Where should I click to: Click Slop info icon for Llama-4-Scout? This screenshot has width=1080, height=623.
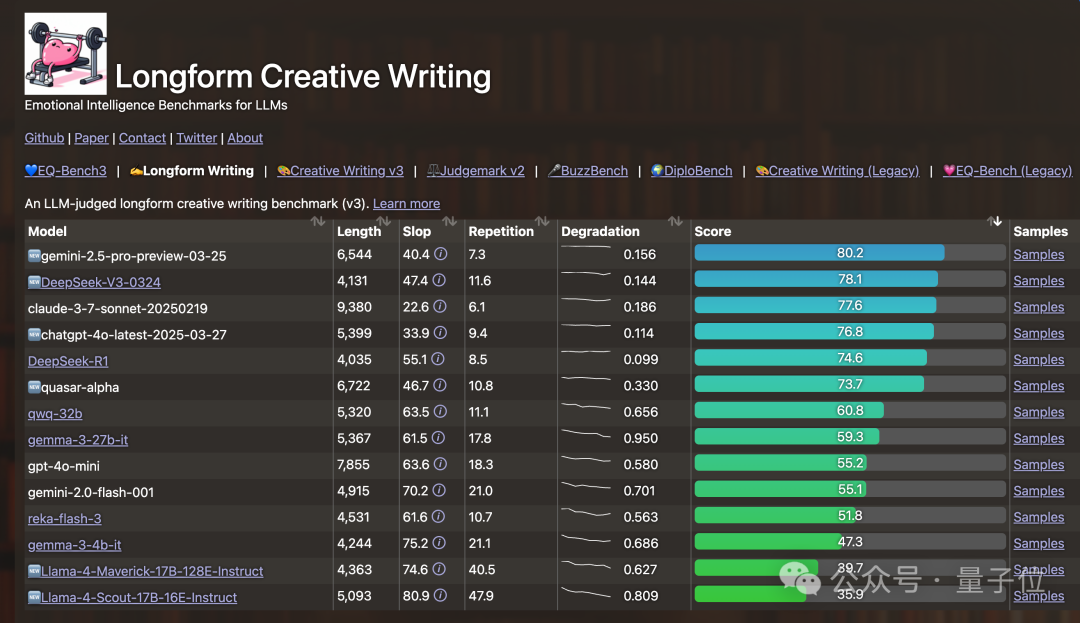pos(440,595)
